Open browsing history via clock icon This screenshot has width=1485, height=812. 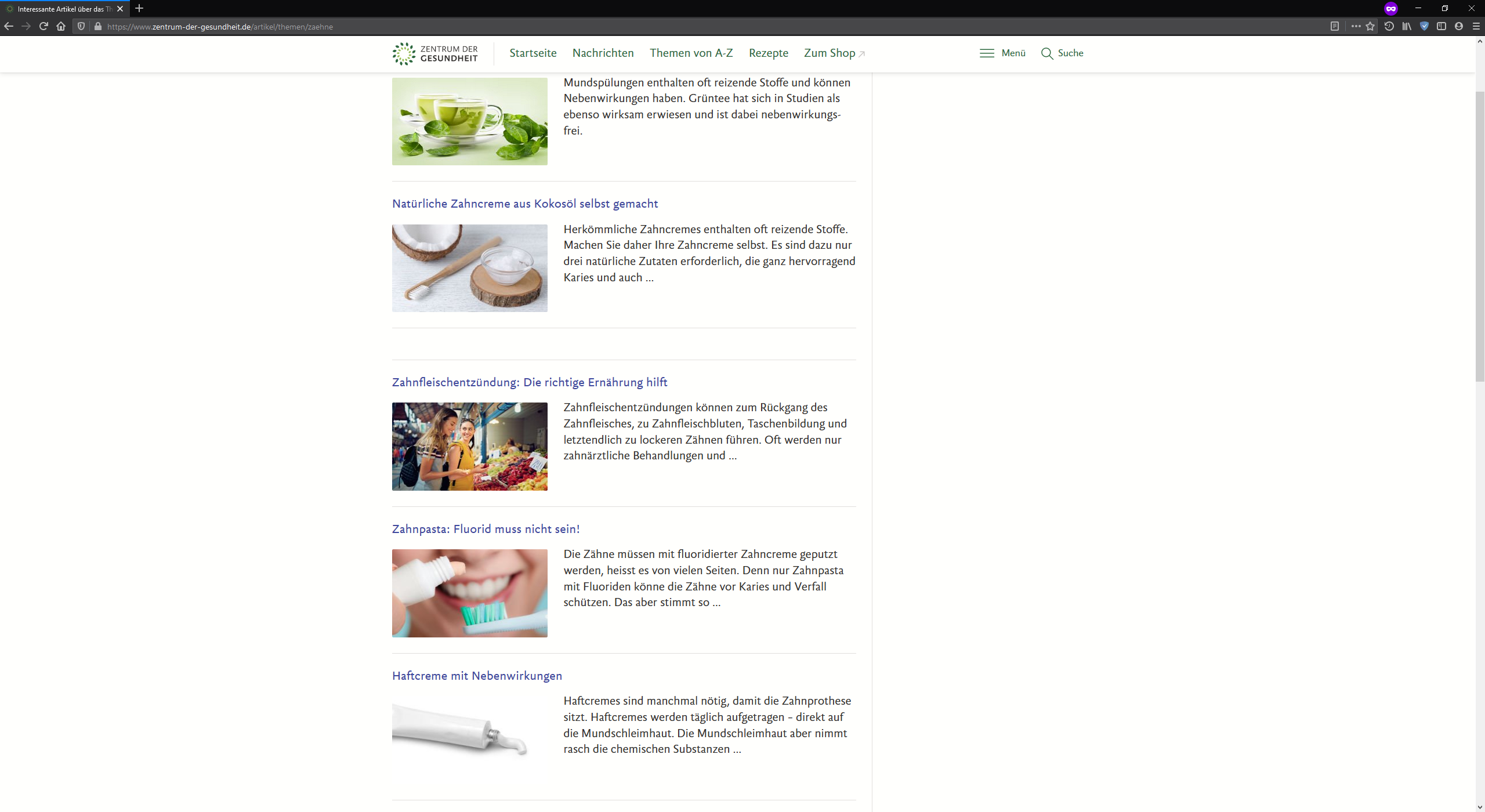[1388, 26]
